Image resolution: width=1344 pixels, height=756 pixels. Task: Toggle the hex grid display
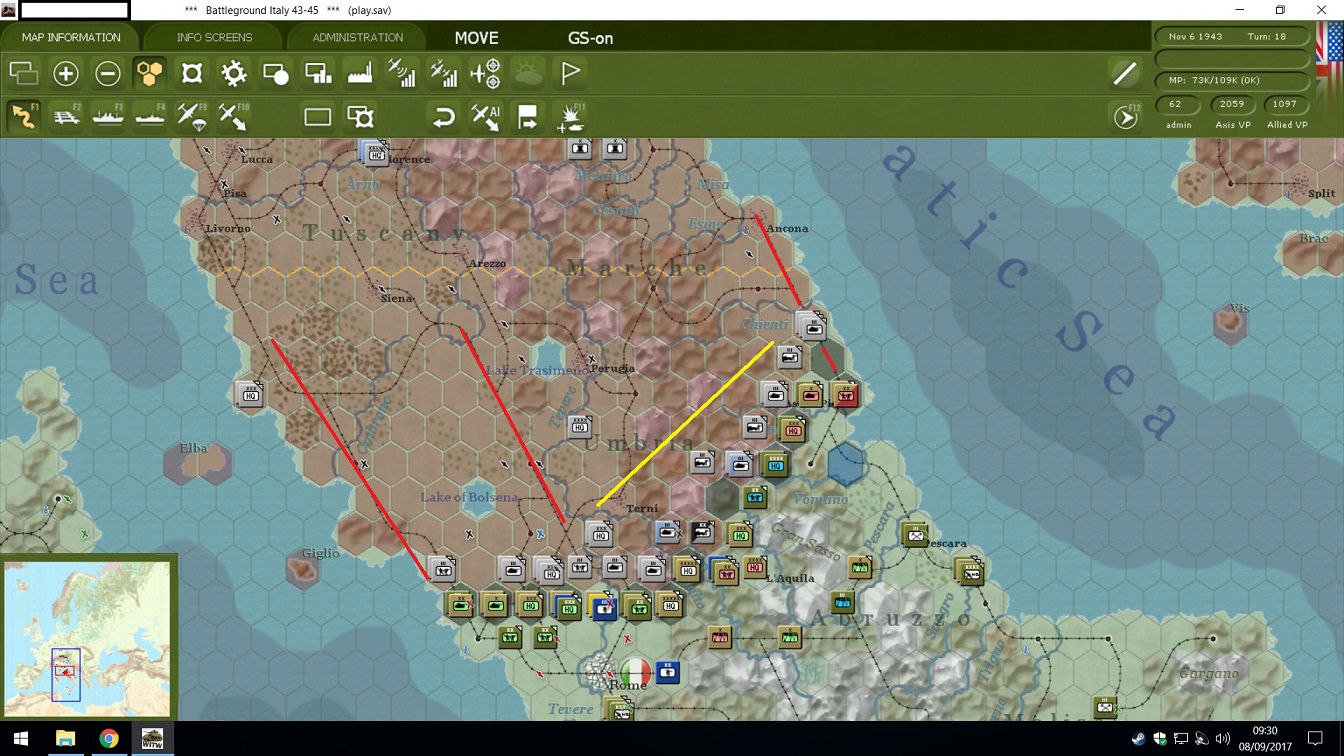150,73
